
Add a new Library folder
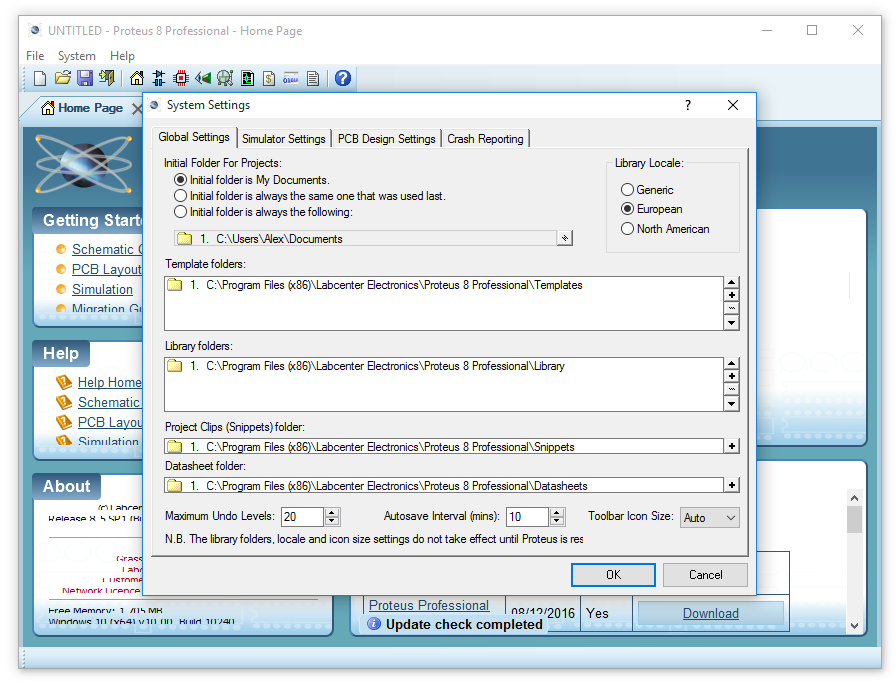tap(731, 377)
